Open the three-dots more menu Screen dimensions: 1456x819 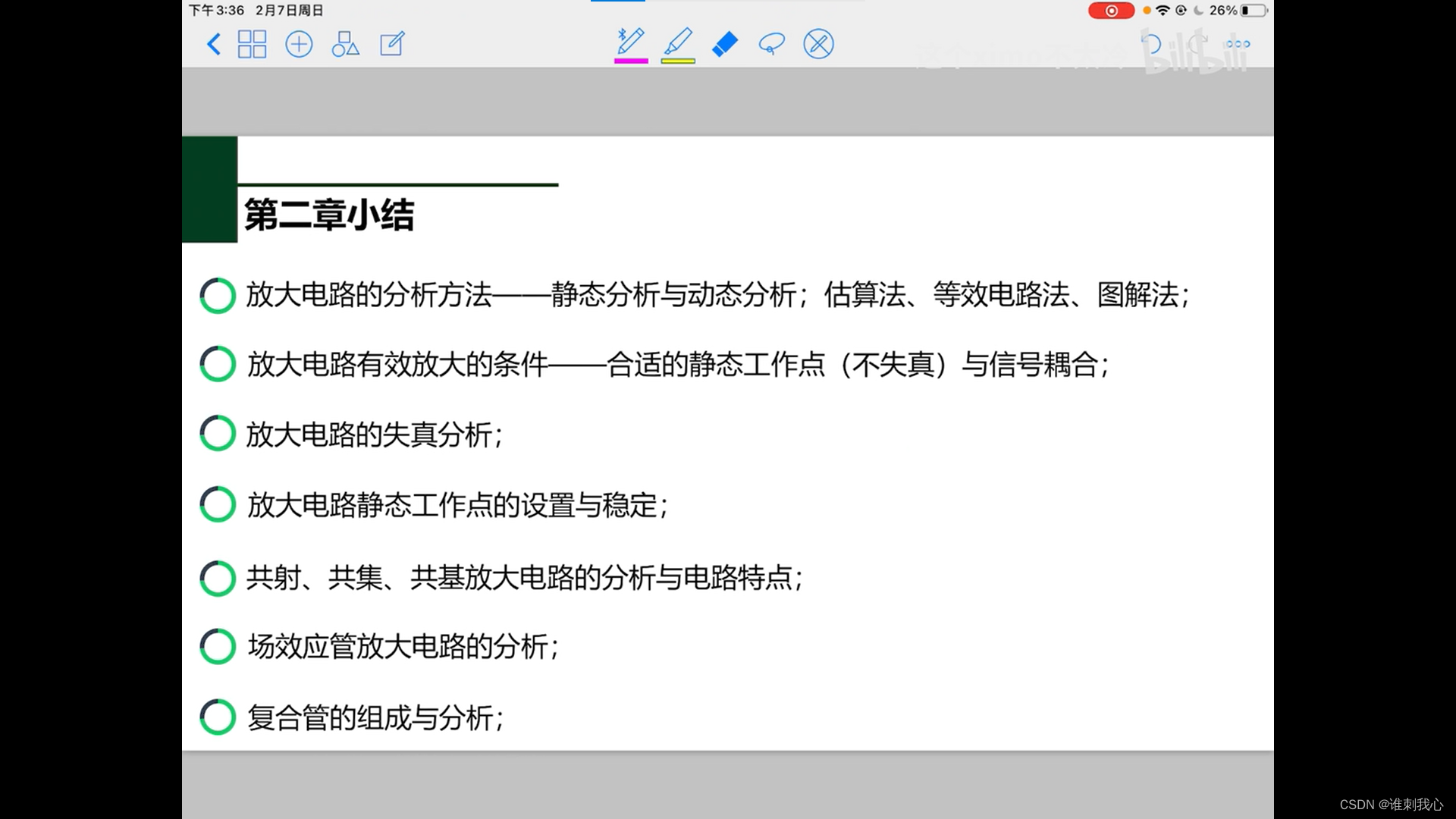[x=1238, y=44]
